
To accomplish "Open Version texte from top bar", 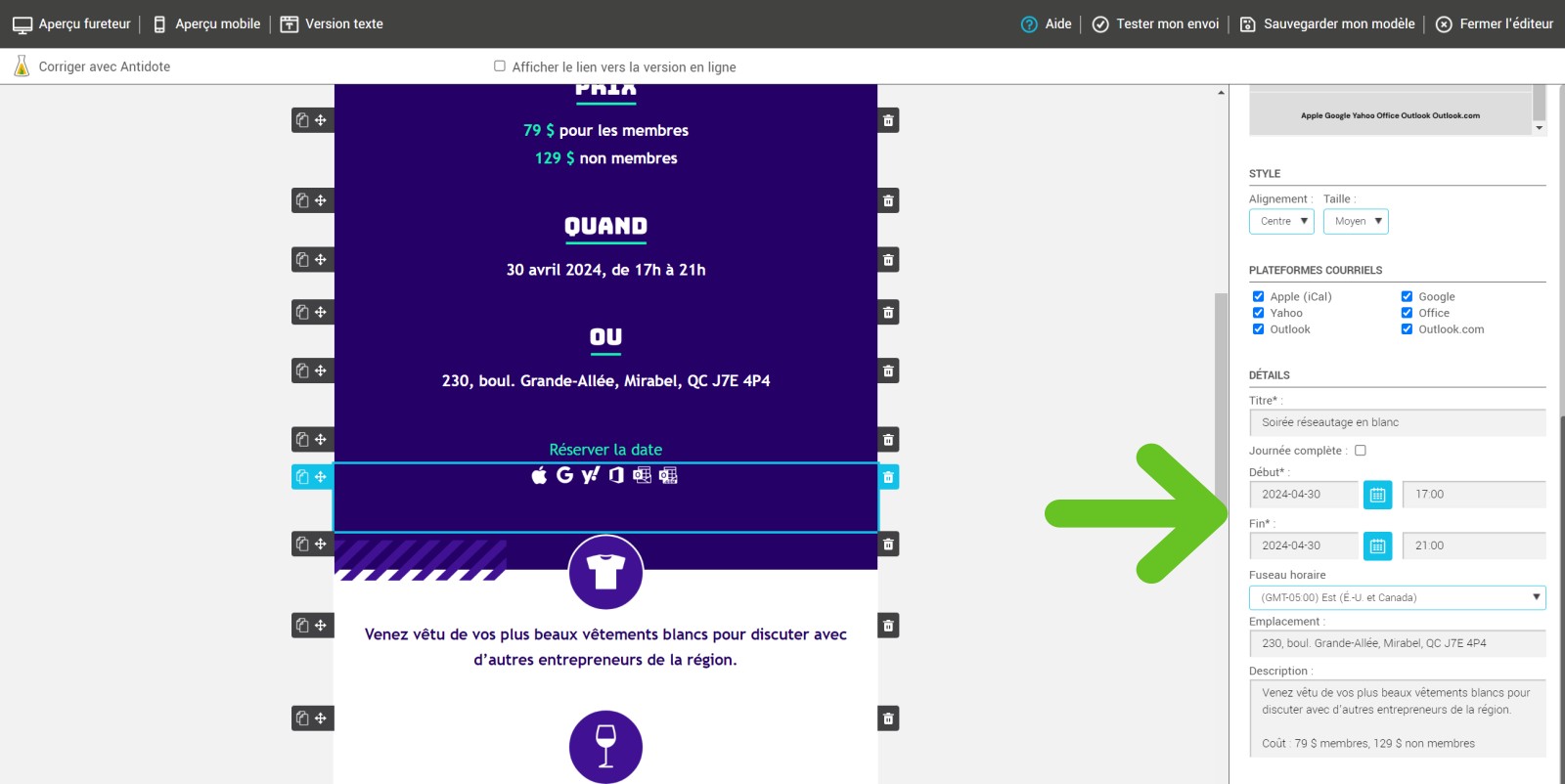I will click(x=332, y=24).
